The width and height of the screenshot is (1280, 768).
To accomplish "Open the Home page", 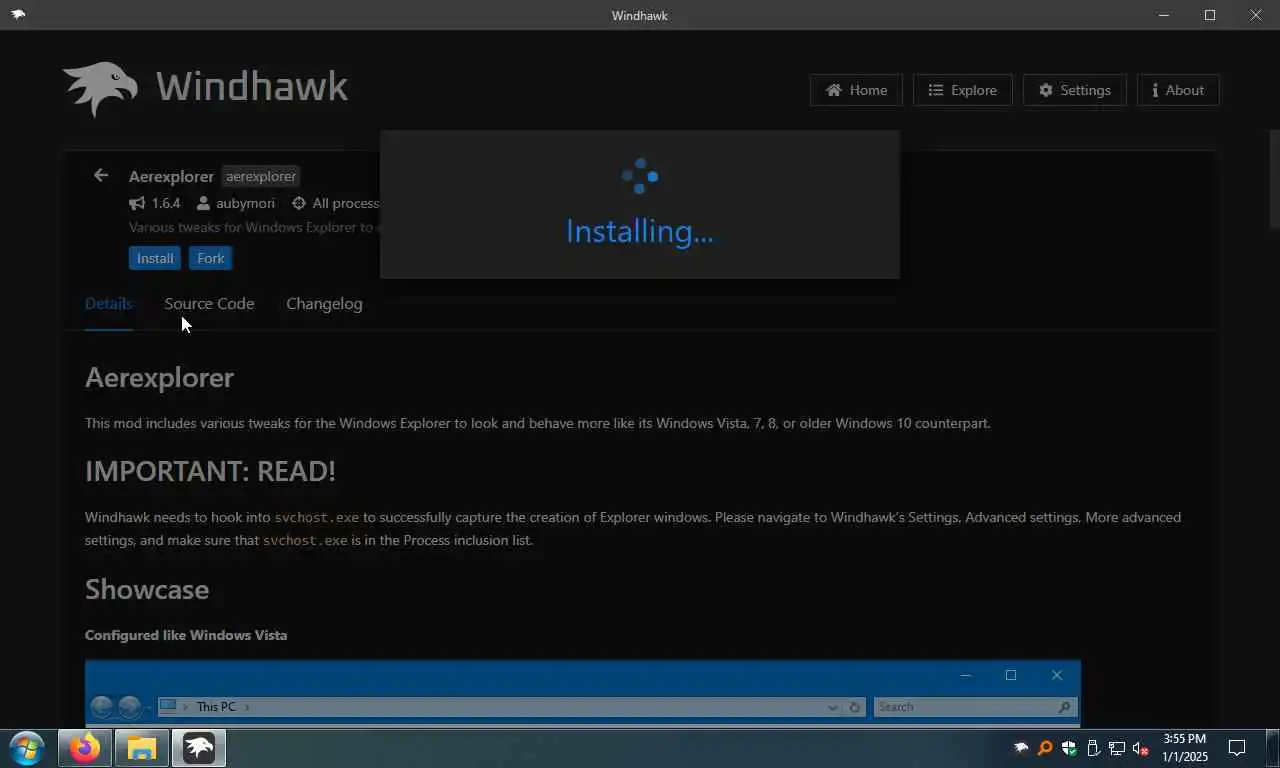I will 856,90.
